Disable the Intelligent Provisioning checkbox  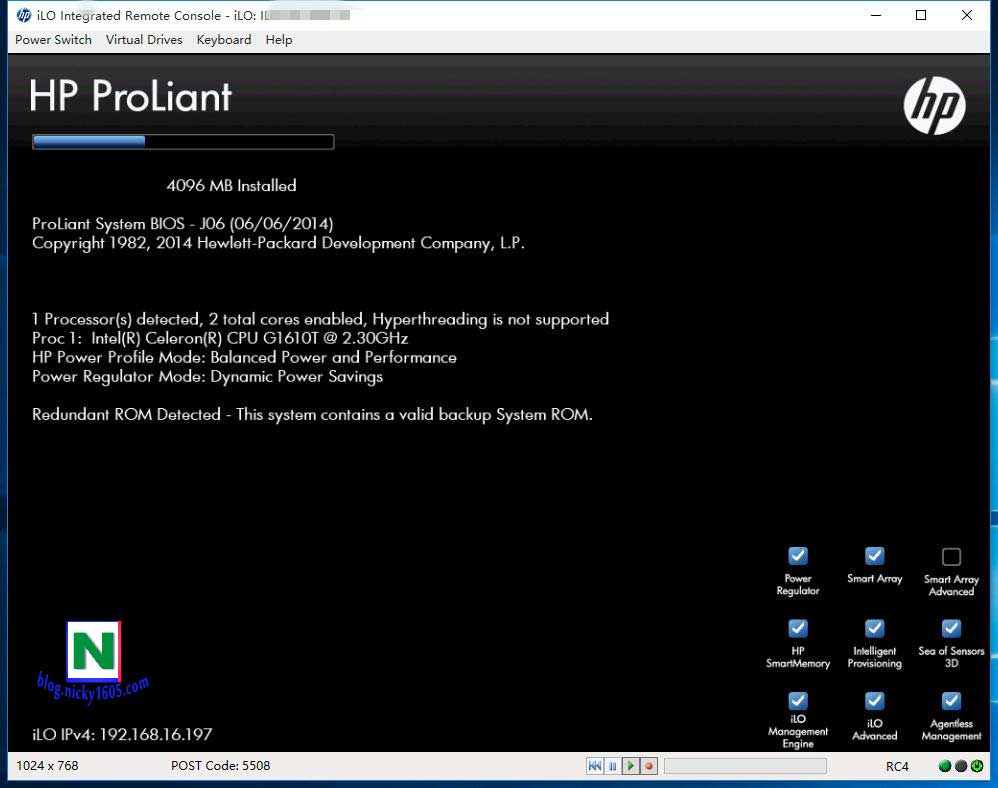pos(874,627)
